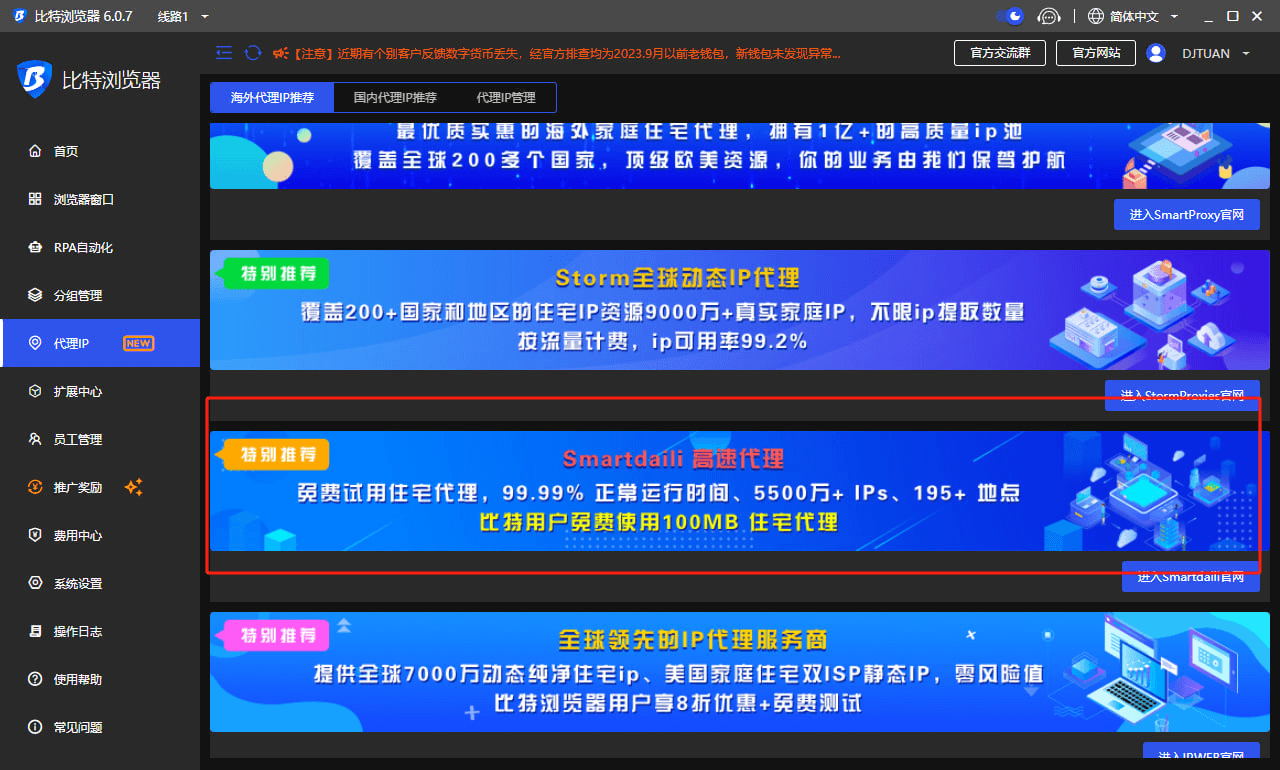This screenshot has height=770, width=1280.
Task: Click the 进入StormProxies官网 button
Action: [1182, 395]
